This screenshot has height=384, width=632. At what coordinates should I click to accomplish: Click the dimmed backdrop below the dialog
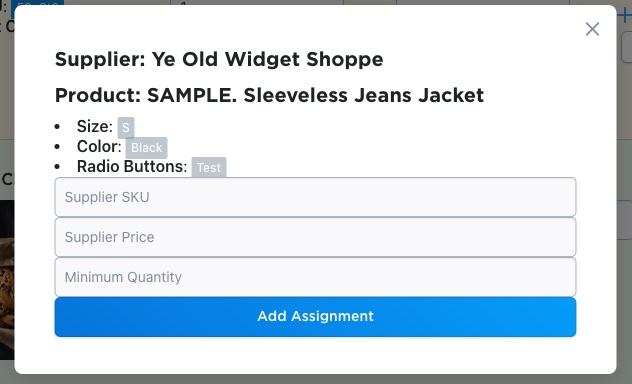click(x=316, y=379)
